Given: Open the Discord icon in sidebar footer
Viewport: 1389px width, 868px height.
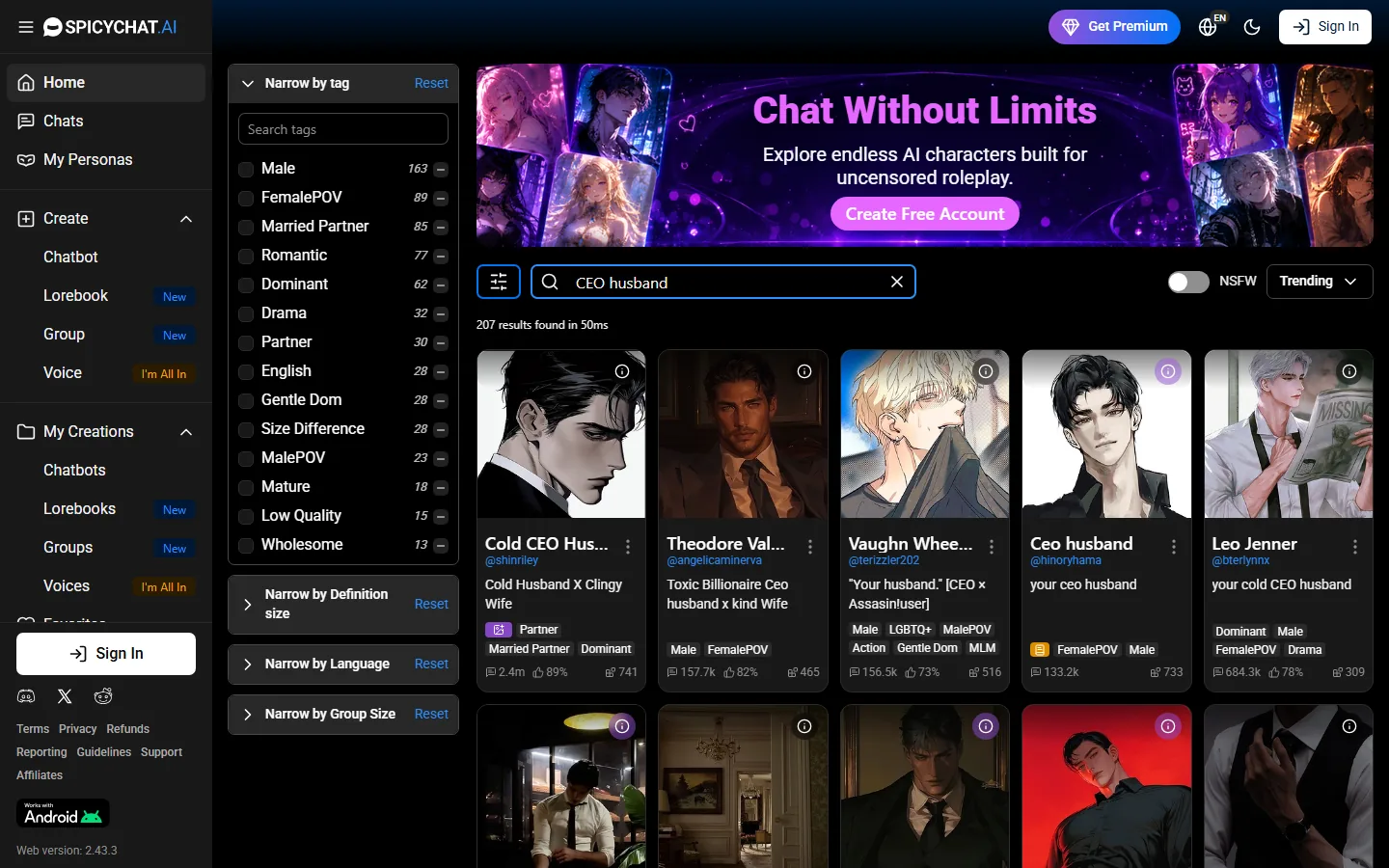Looking at the screenshot, I should click(26, 696).
